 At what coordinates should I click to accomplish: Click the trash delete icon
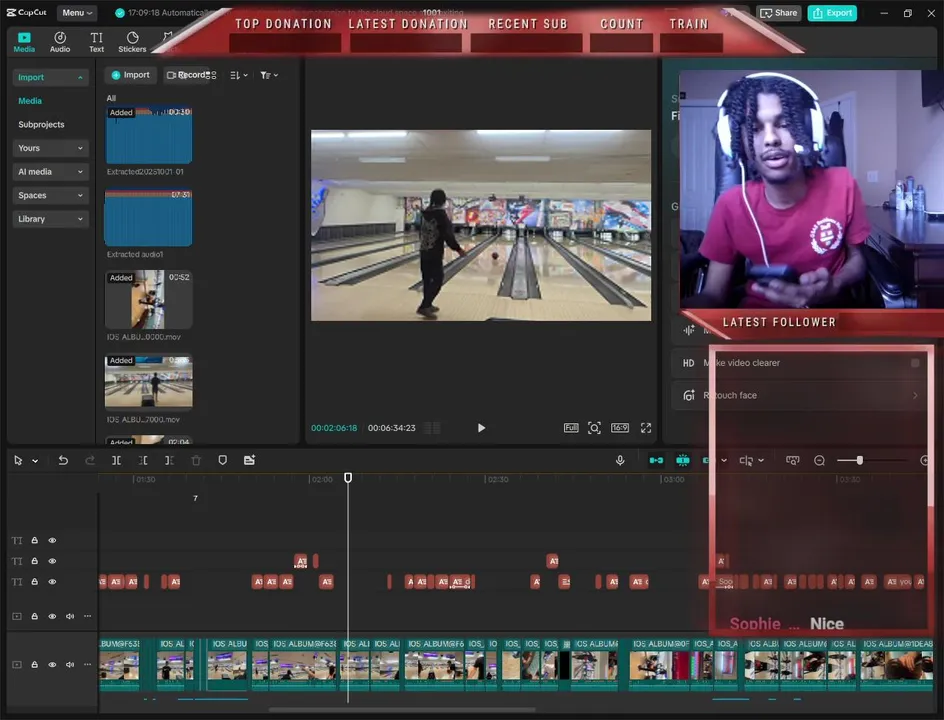pos(196,461)
